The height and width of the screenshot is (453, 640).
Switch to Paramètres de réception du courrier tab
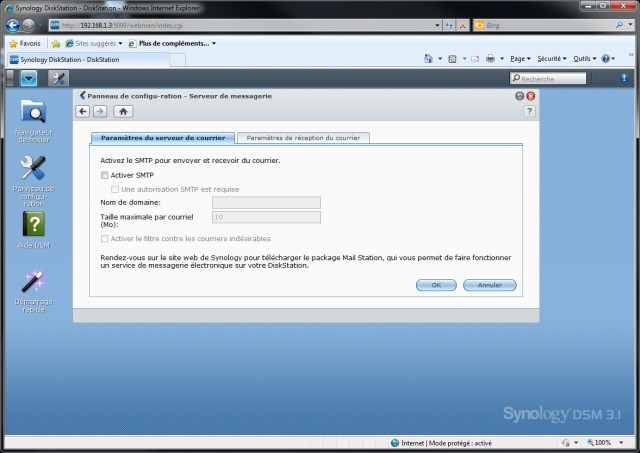303,138
